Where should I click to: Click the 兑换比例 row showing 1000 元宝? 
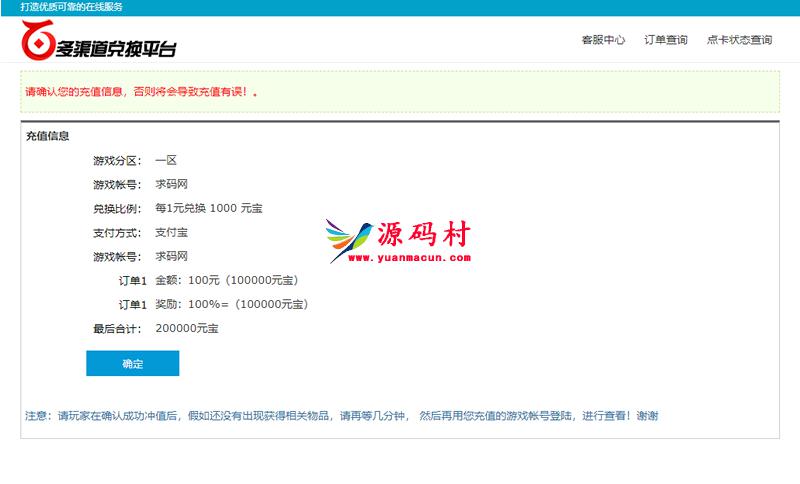(x=208, y=208)
